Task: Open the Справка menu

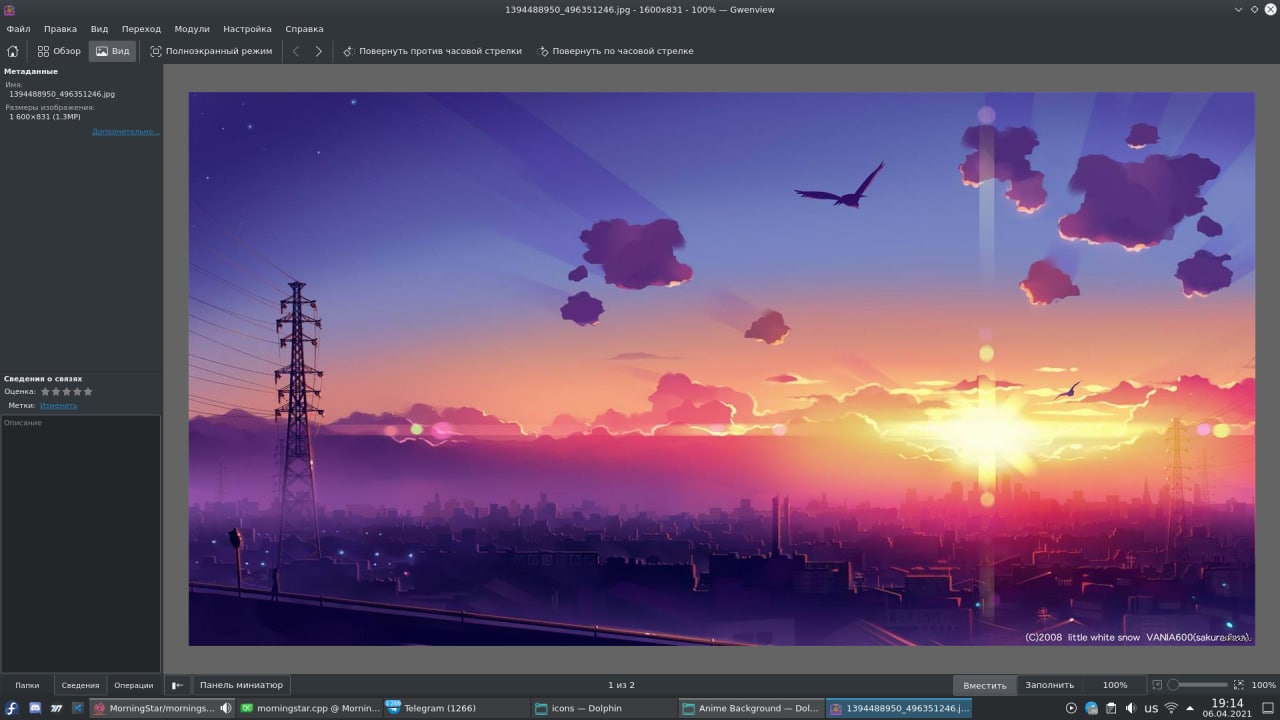Action: coord(304,29)
